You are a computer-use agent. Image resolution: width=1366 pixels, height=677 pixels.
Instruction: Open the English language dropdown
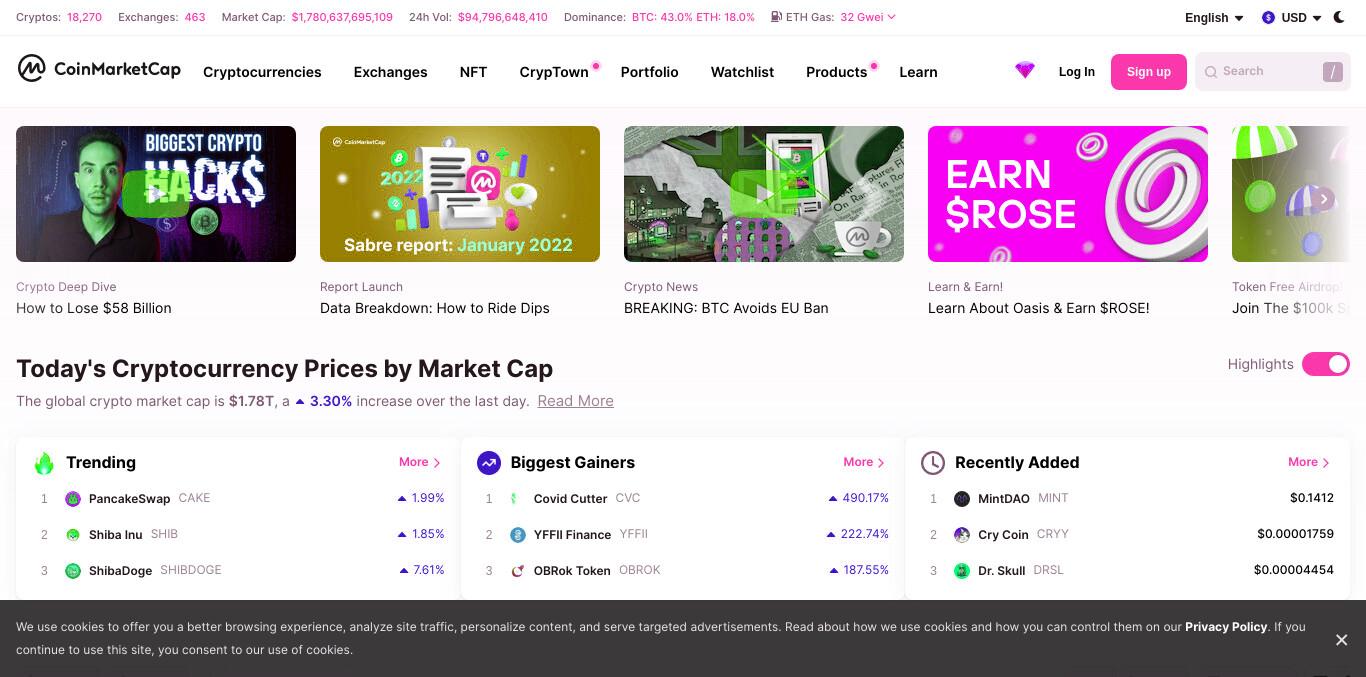[1214, 17]
